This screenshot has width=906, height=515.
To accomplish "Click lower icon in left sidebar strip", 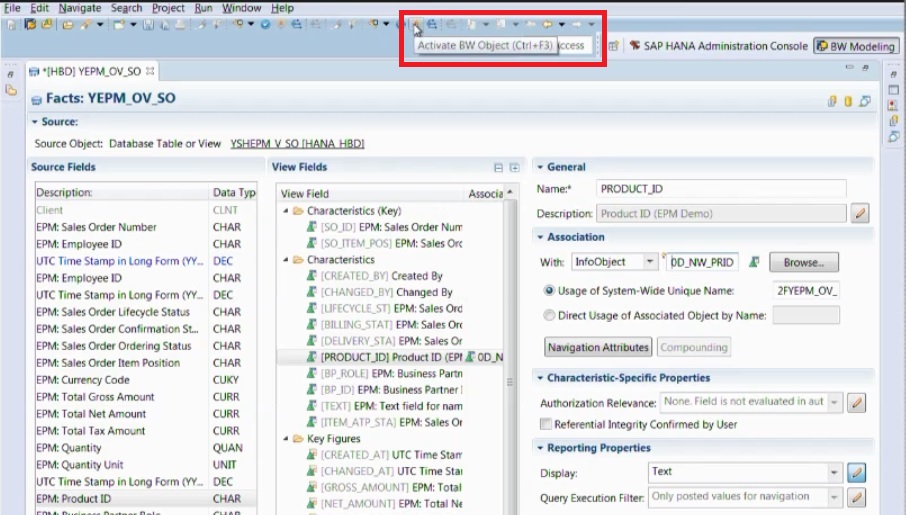I will tap(10, 91).
